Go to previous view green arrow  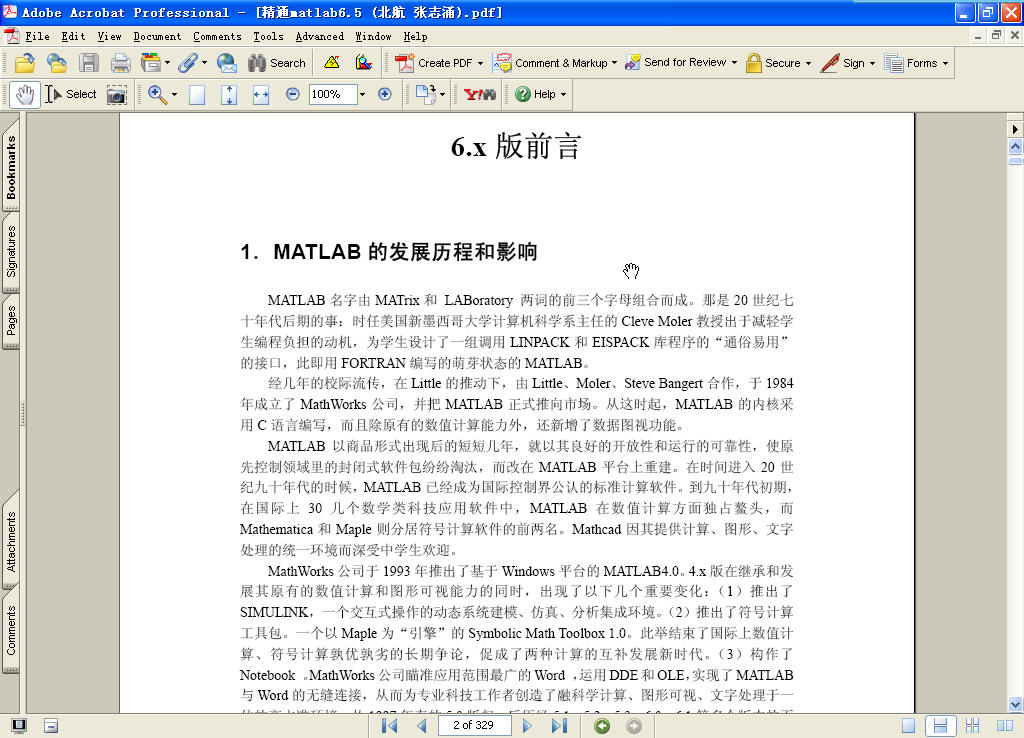(x=602, y=726)
